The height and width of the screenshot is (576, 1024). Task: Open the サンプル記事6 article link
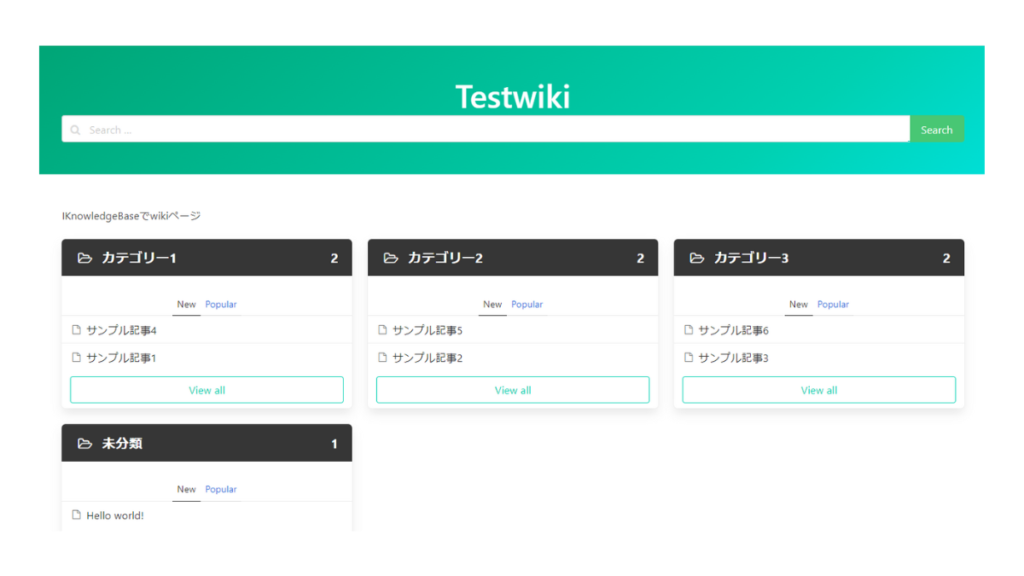pyautogui.click(x=733, y=330)
